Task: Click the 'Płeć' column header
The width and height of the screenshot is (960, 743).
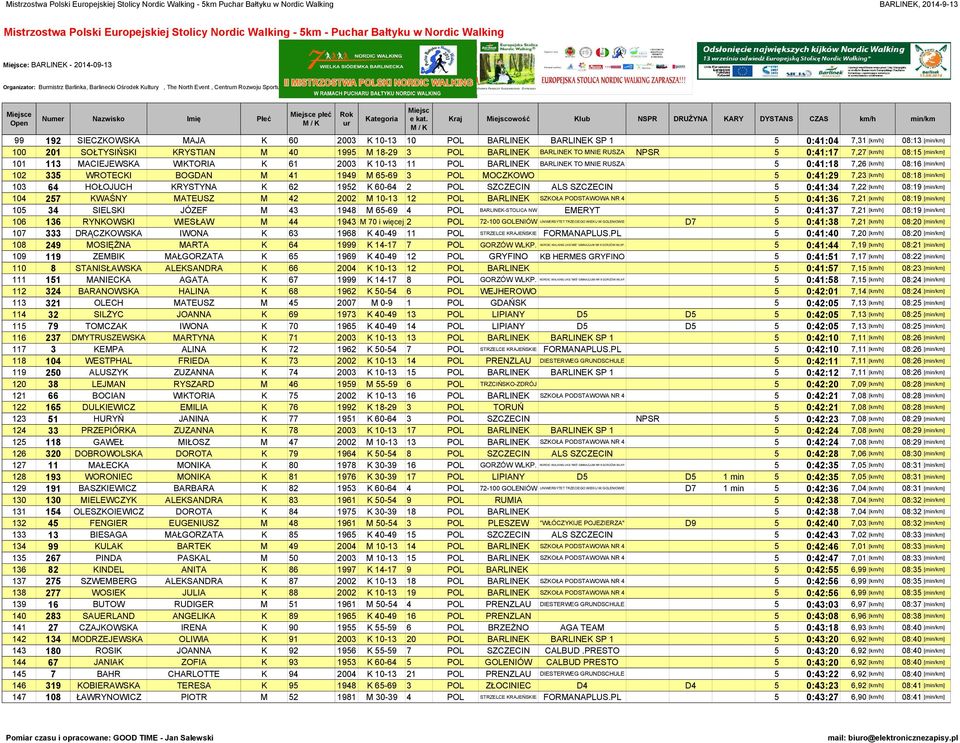Action: [x=264, y=119]
